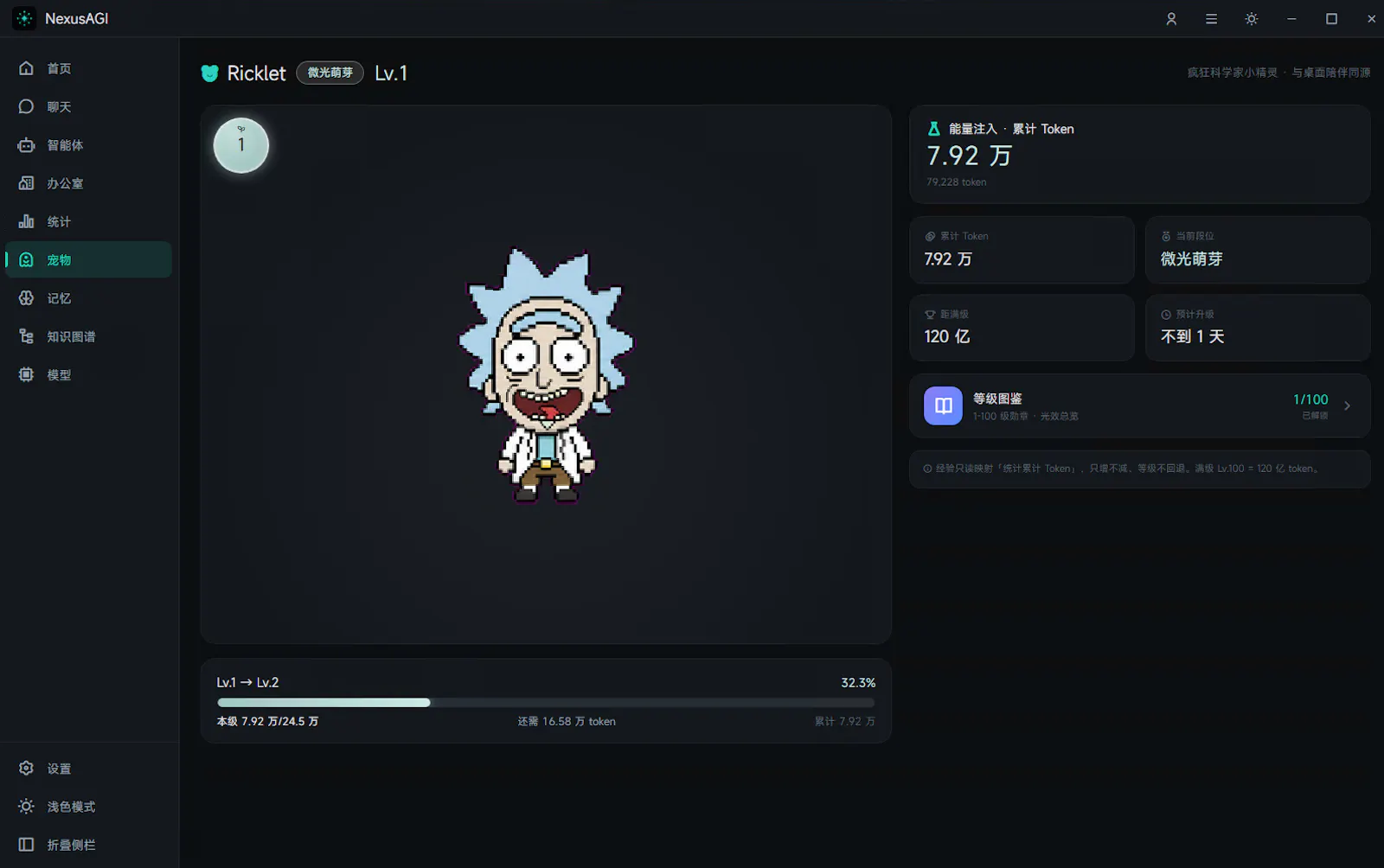Toggle theme with sun icon in title bar
Screen dimensions: 1384x868
coord(1252,19)
